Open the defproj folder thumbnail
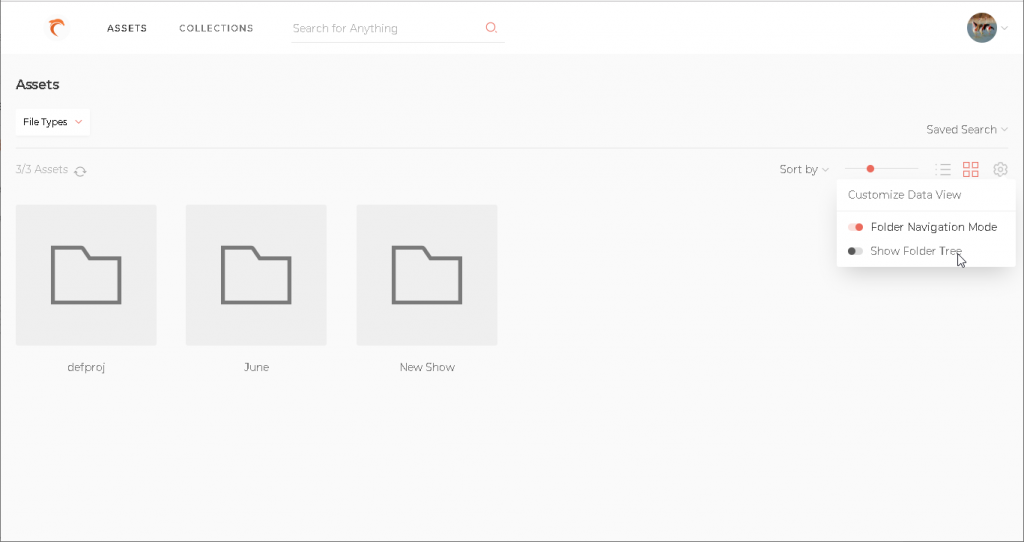The image size is (1024, 542). tap(86, 275)
